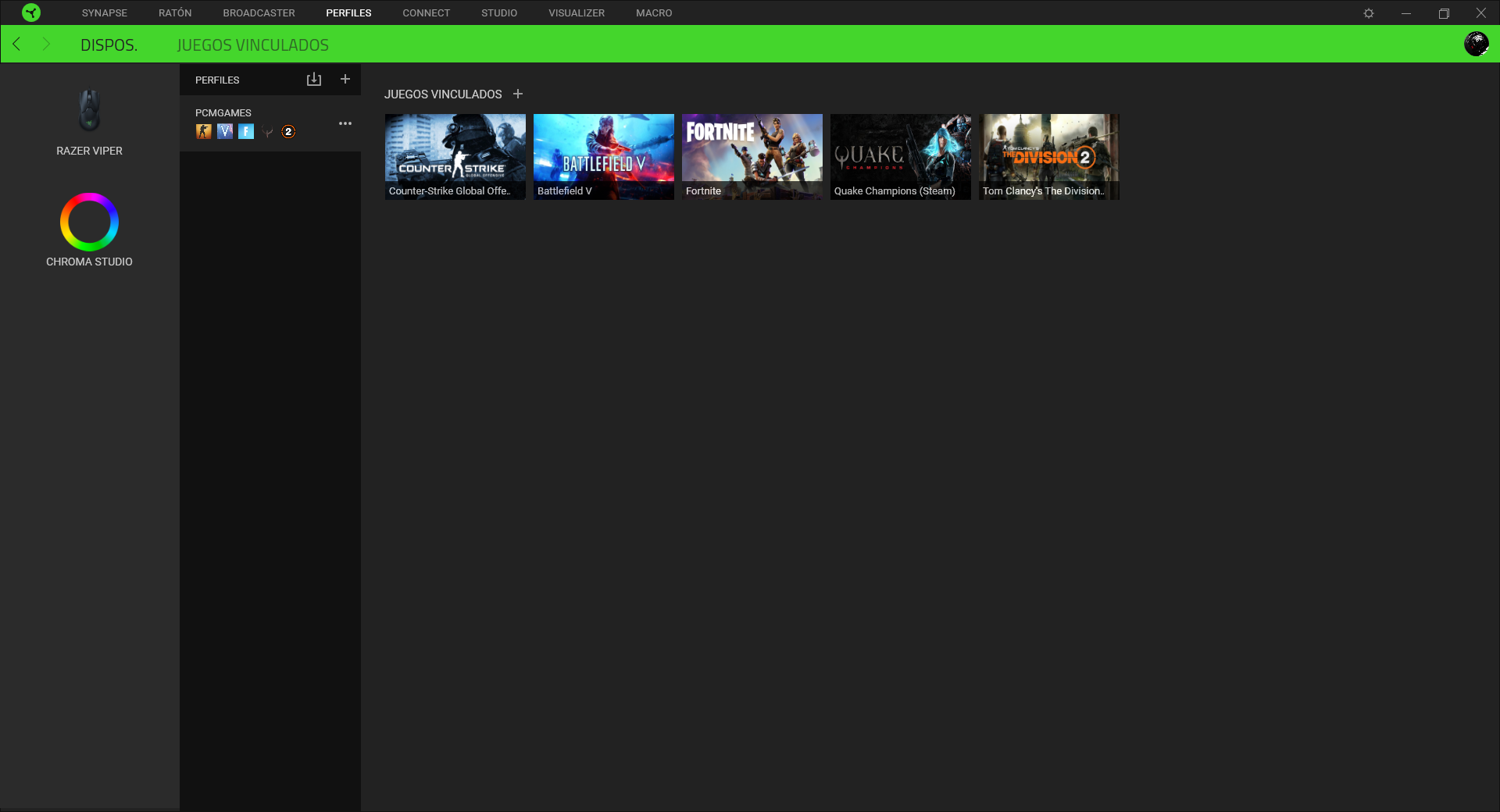Image resolution: width=1500 pixels, height=812 pixels.
Task: Click the Razer logo icon
Action: point(31,12)
